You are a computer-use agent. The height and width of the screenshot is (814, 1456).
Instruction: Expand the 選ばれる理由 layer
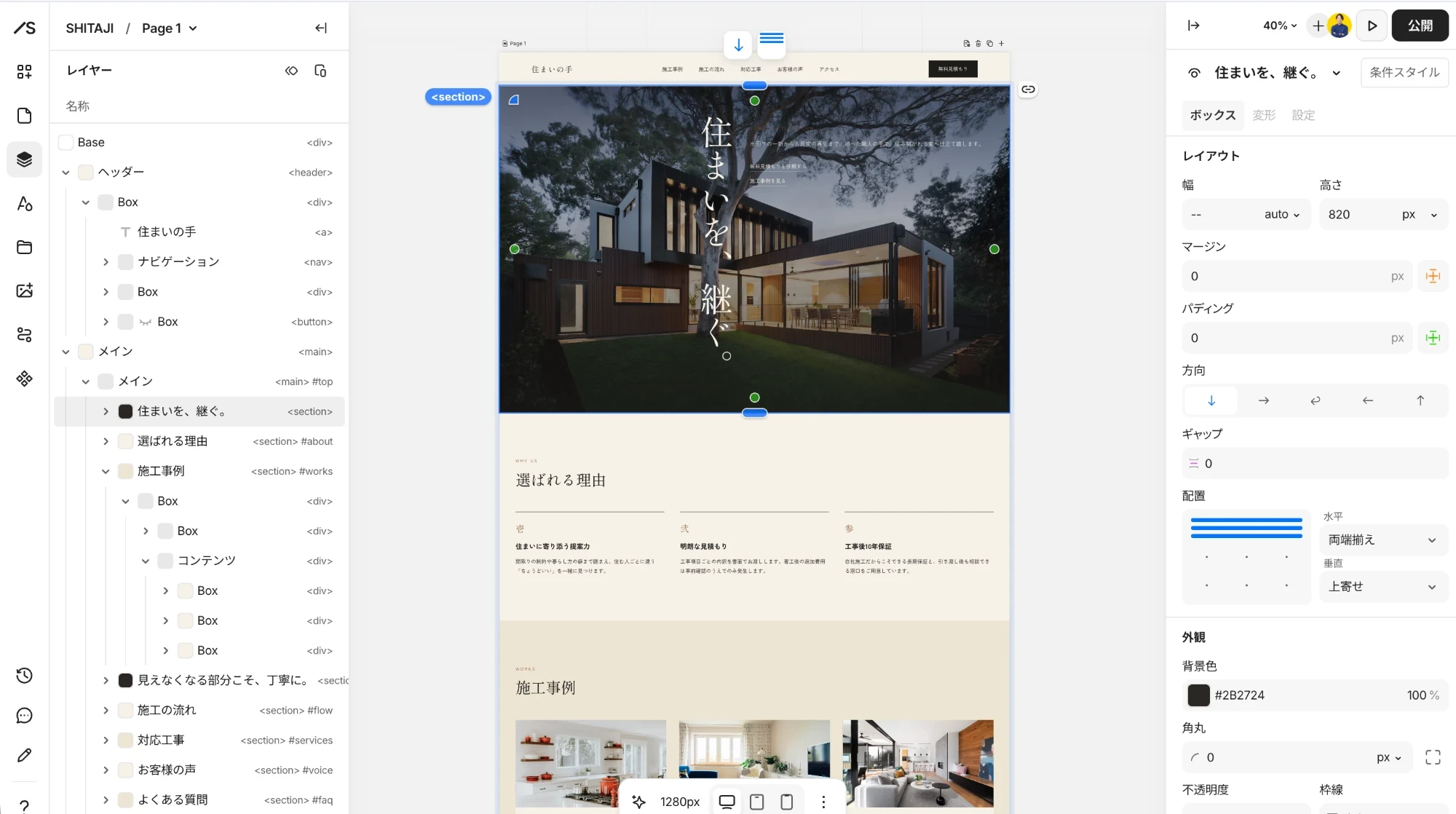pos(106,441)
